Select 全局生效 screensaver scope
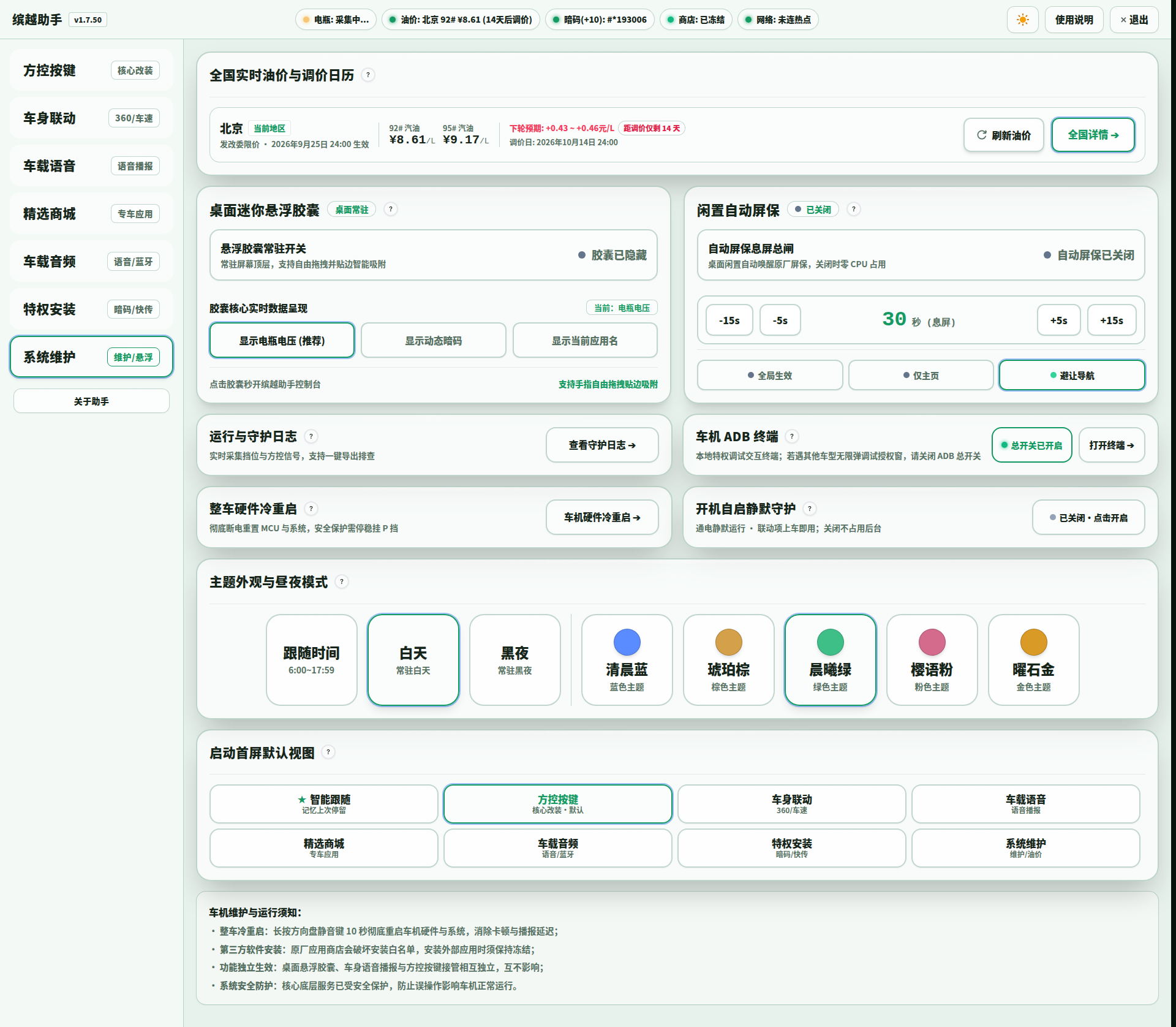This screenshot has width=1176, height=1027. pyautogui.click(x=770, y=375)
